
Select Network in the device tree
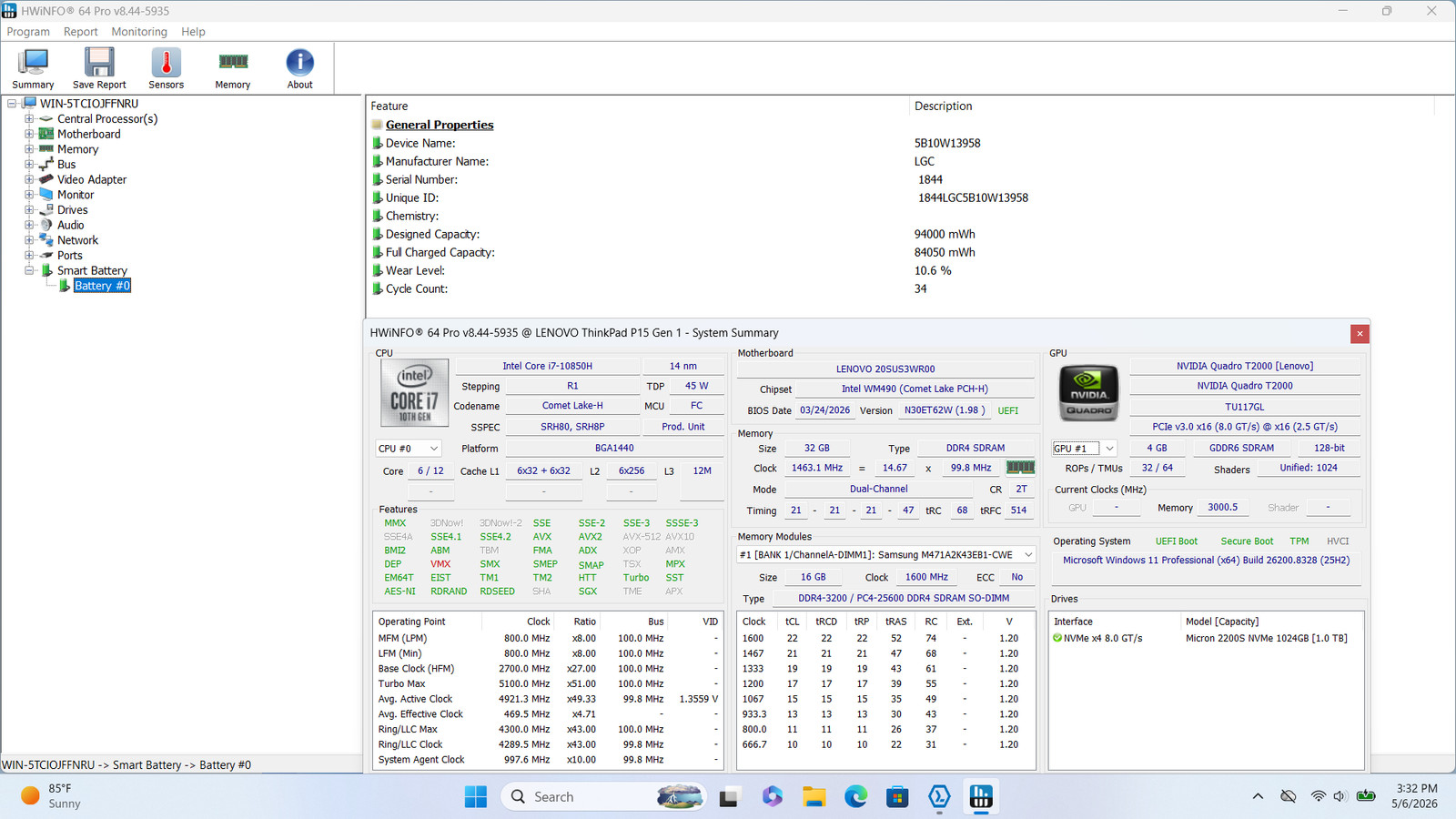(77, 240)
